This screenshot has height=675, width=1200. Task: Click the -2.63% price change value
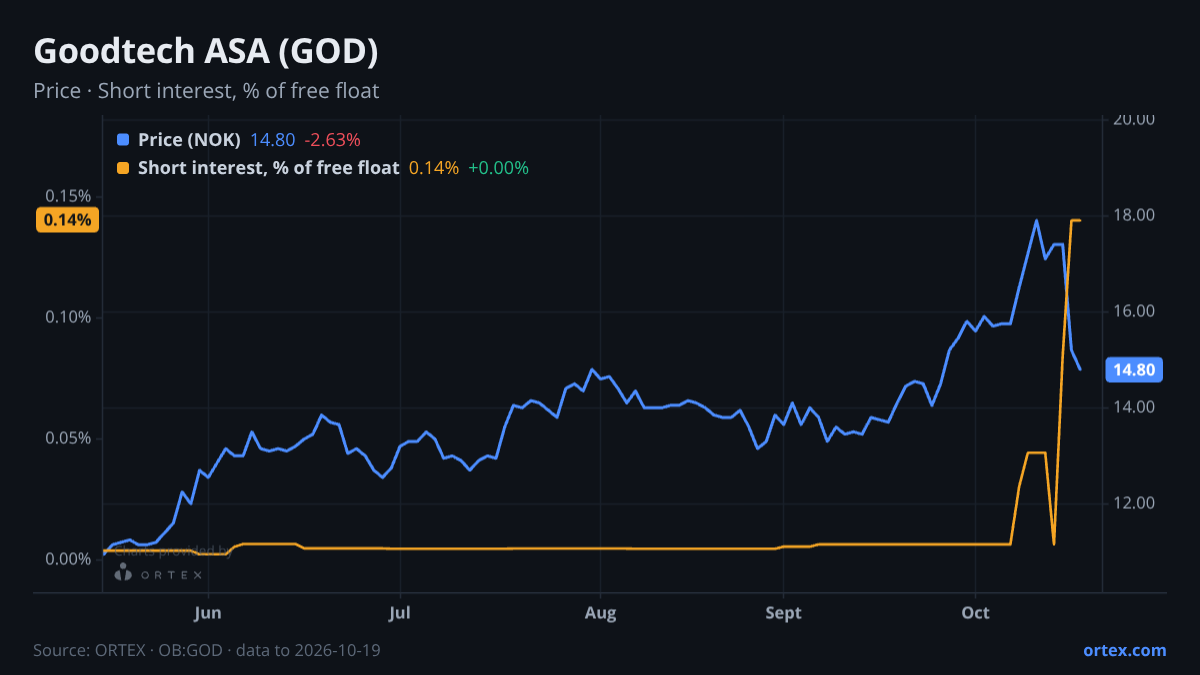point(332,140)
